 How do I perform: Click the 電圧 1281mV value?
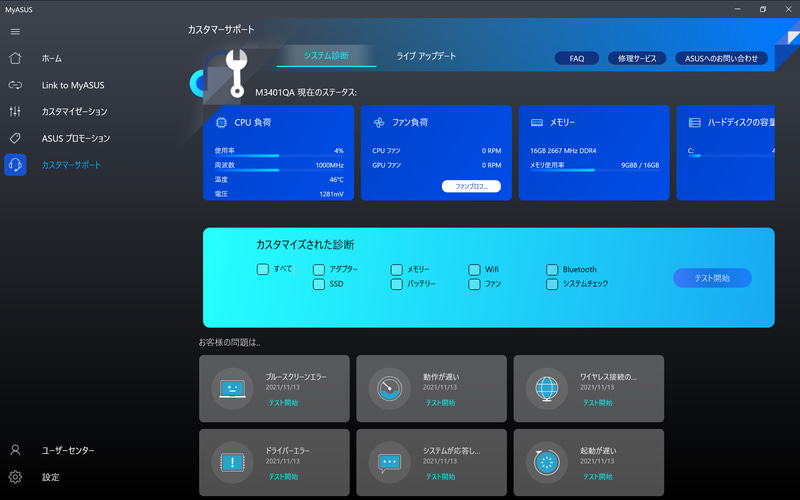[331, 194]
